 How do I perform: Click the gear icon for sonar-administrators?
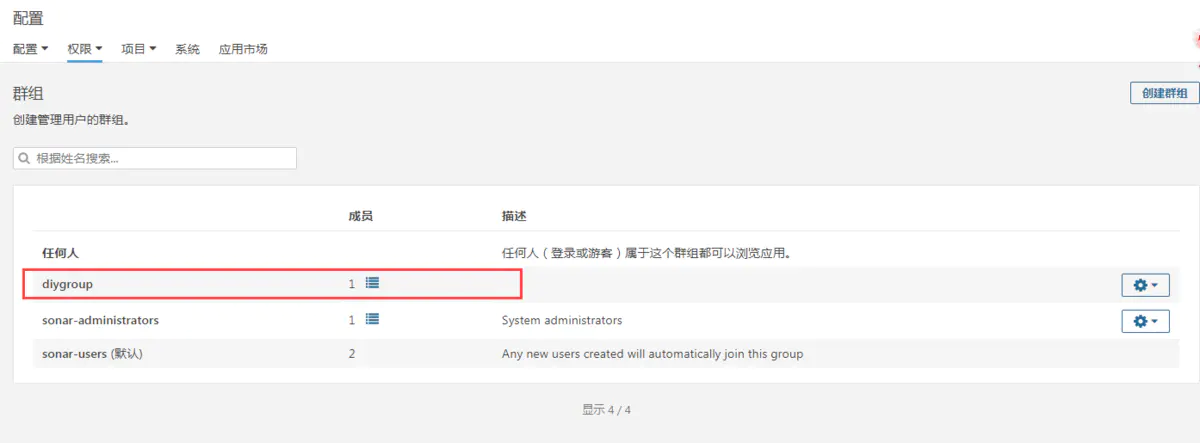click(1145, 321)
